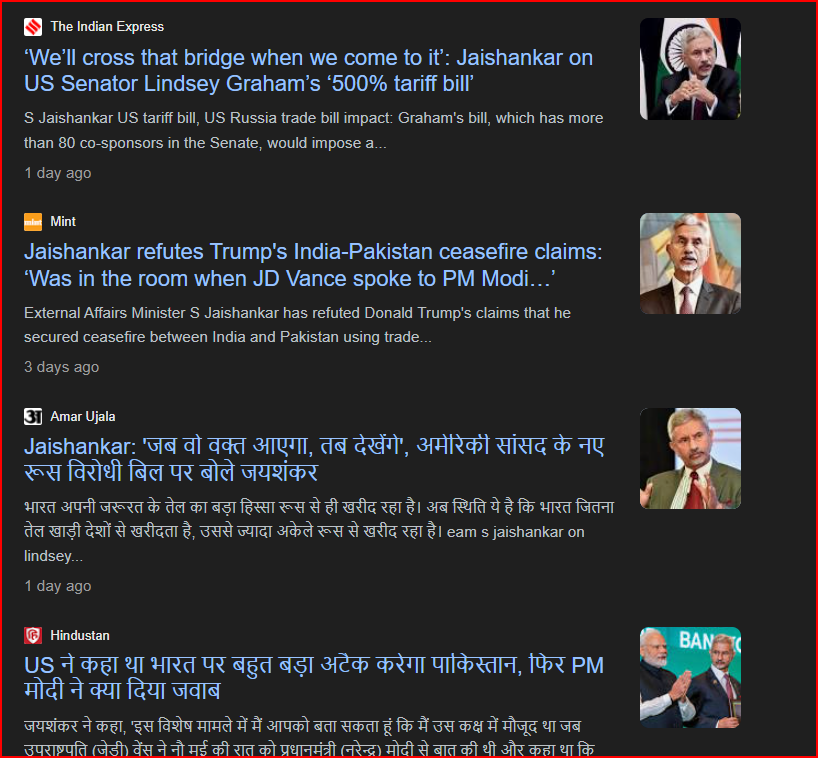Click the Mint orange logo icon
The width and height of the screenshot is (818, 758).
click(33, 222)
